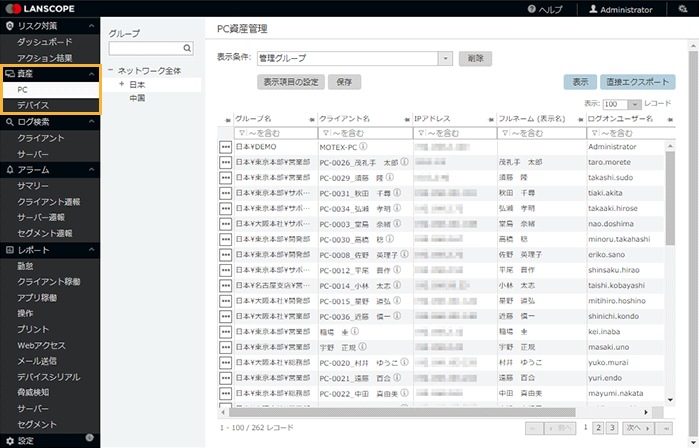Click the filter icon under グループ名 column
The image size is (699, 448).
(x=241, y=133)
